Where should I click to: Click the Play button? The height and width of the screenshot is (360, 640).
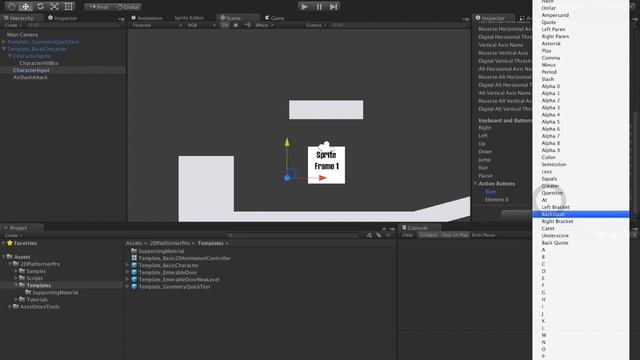coord(304,7)
